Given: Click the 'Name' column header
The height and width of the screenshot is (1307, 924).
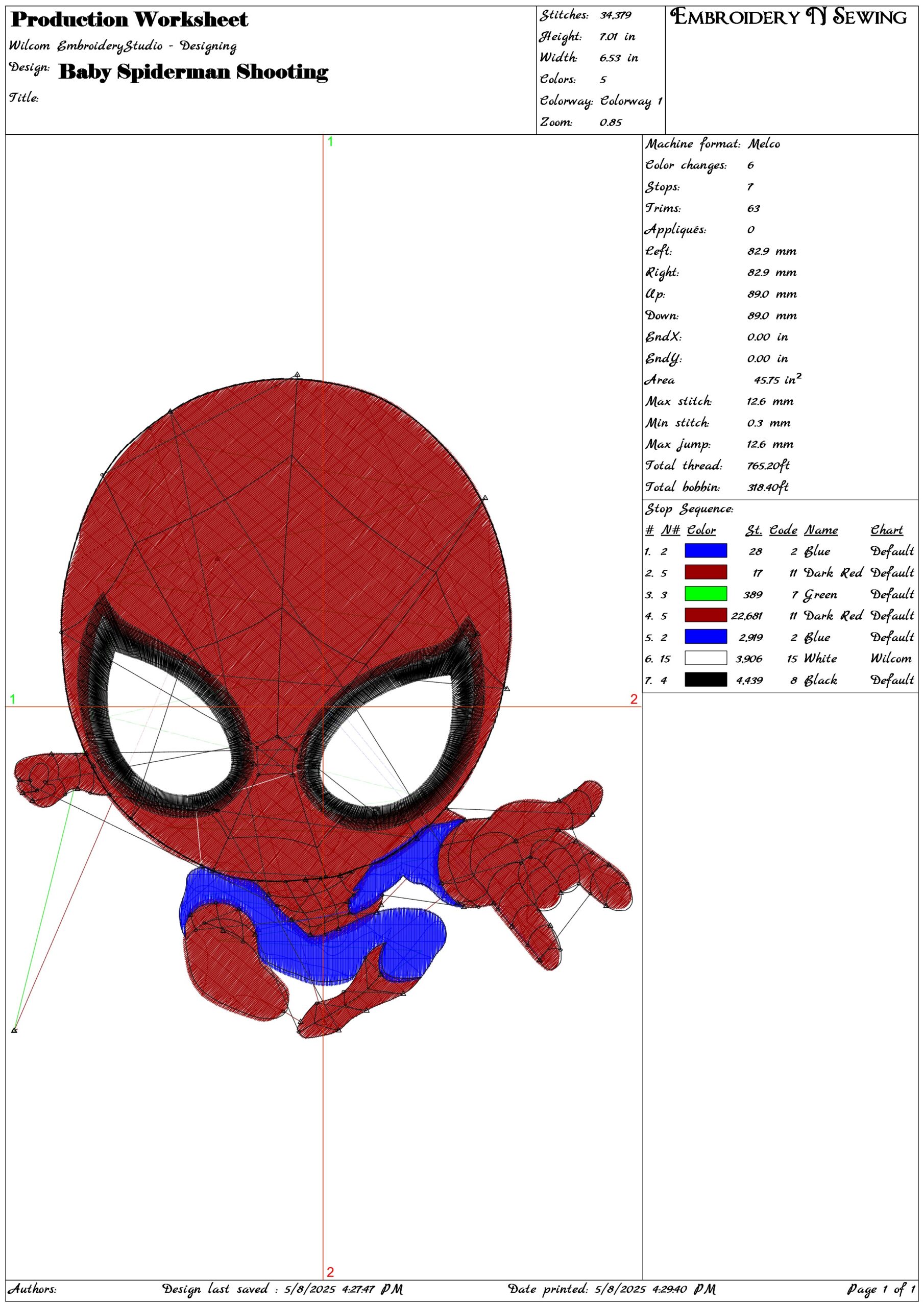Looking at the screenshot, I should pos(821,530).
